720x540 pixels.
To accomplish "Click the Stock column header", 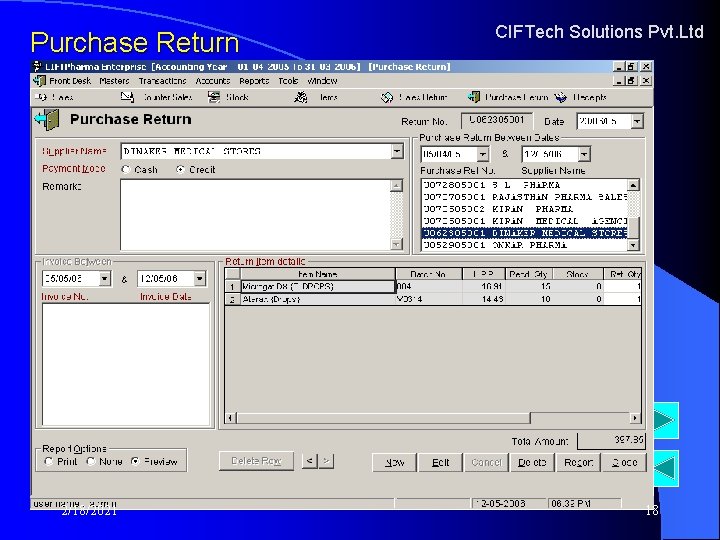I will [578, 274].
